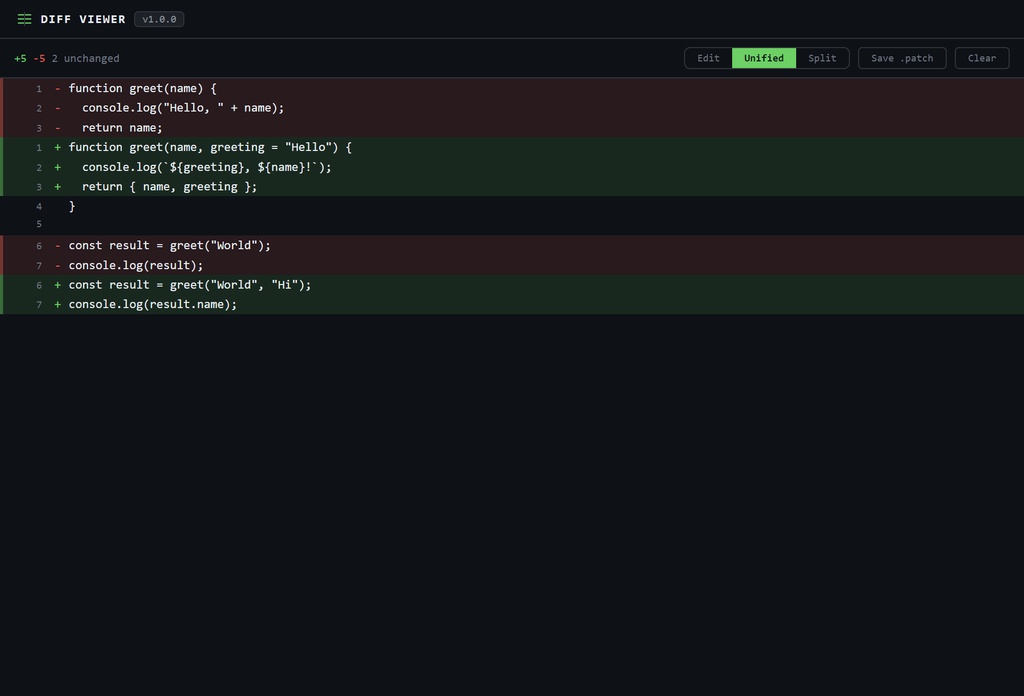Click the '2 unchanged' label
This screenshot has height=696, width=1024.
coord(86,58)
